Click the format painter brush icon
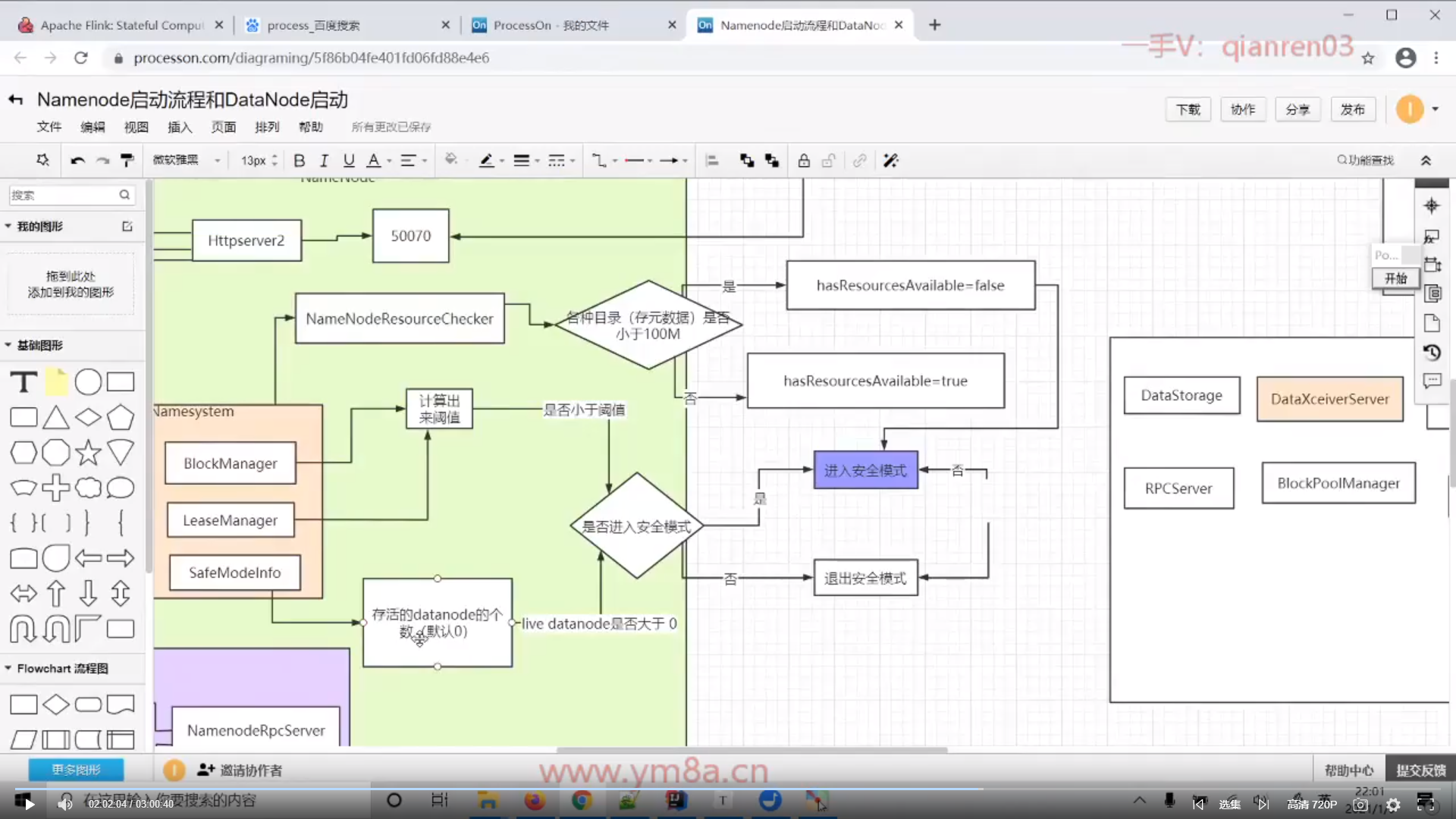The height and width of the screenshot is (819, 1456). pyautogui.click(x=127, y=160)
